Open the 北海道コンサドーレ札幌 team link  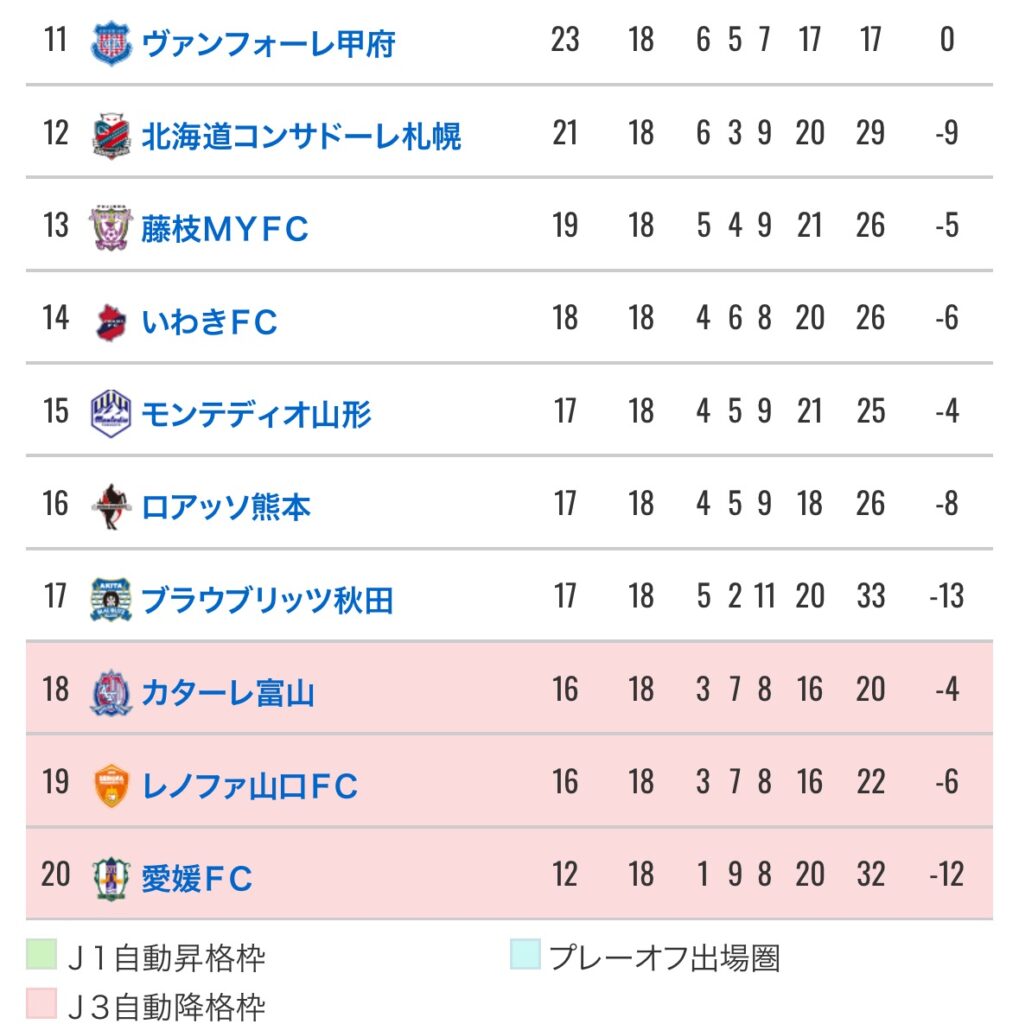(301, 136)
